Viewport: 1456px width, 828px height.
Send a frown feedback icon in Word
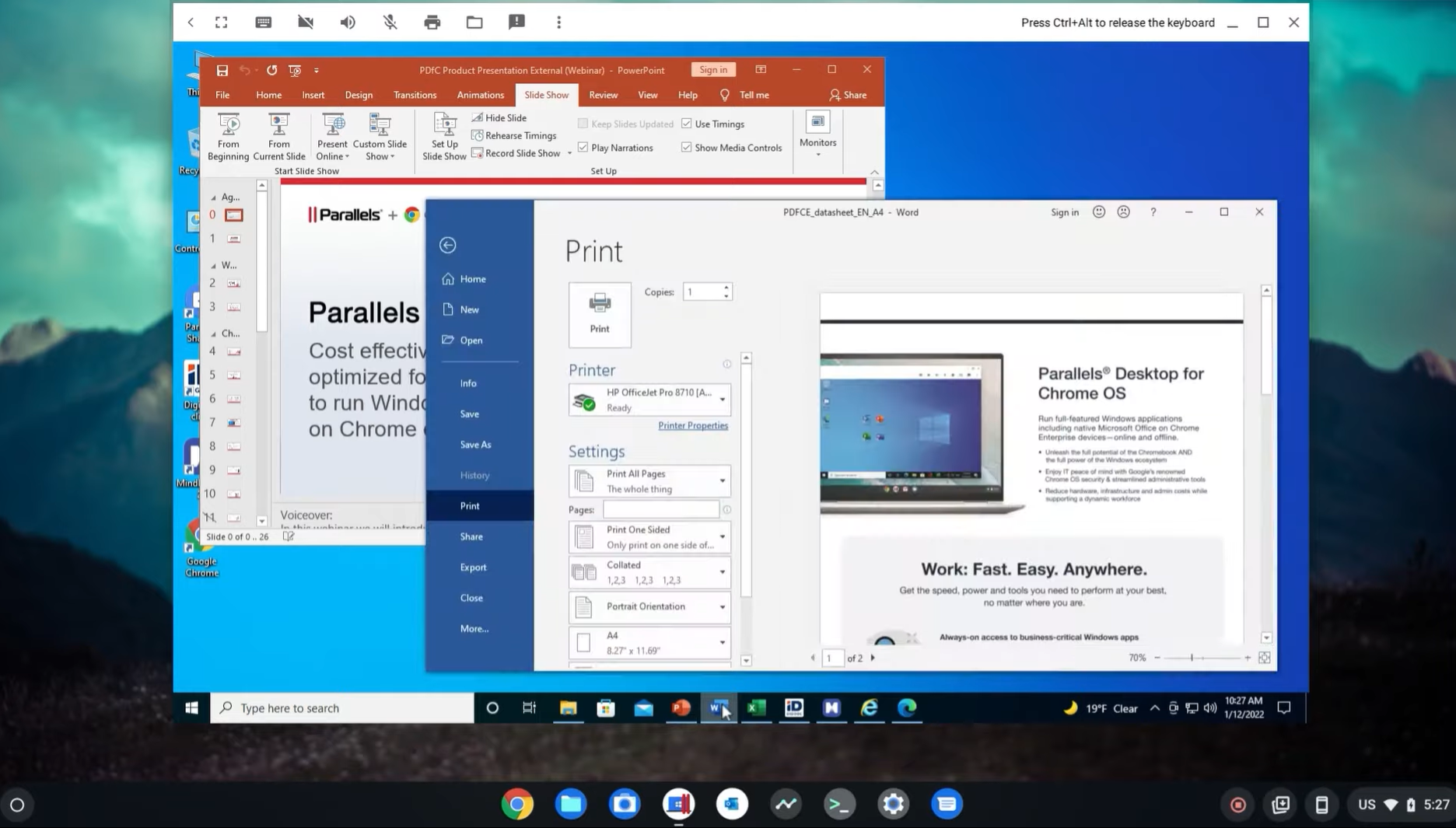click(x=1123, y=211)
